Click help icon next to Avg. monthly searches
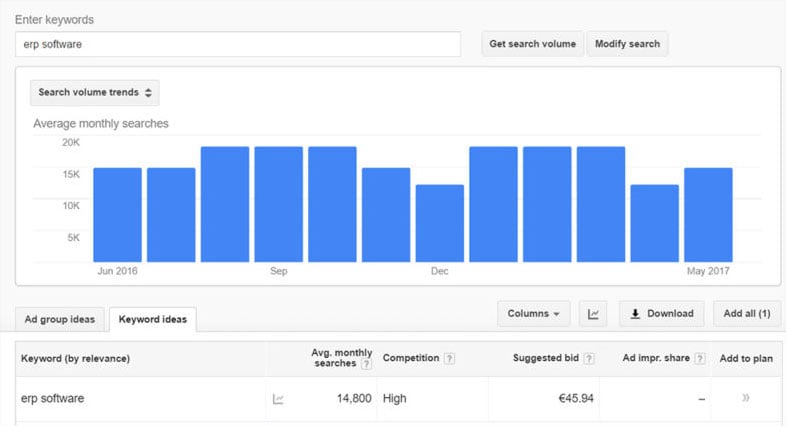 click(x=366, y=365)
